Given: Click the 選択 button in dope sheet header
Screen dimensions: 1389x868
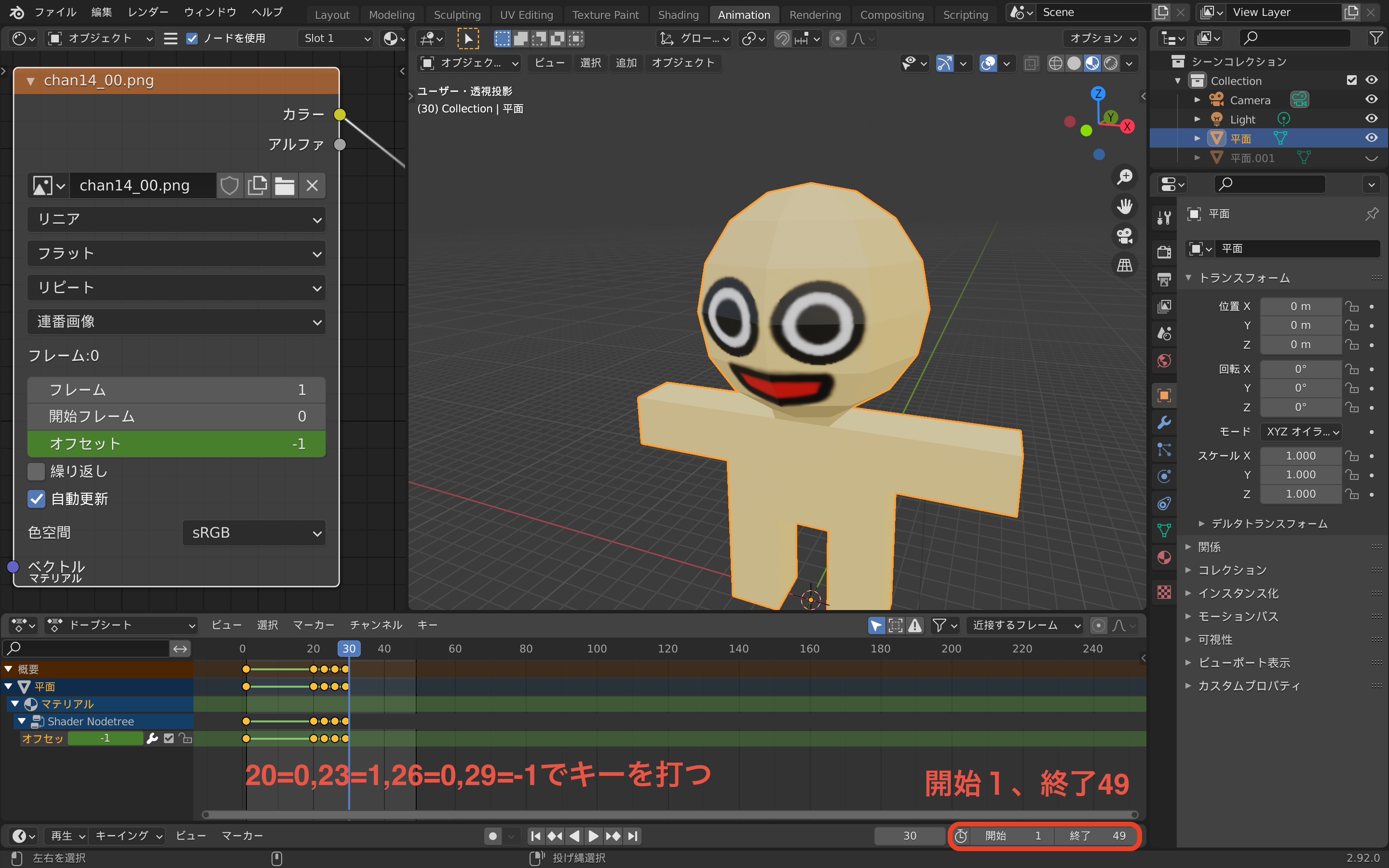Looking at the screenshot, I should coord(268,624).
